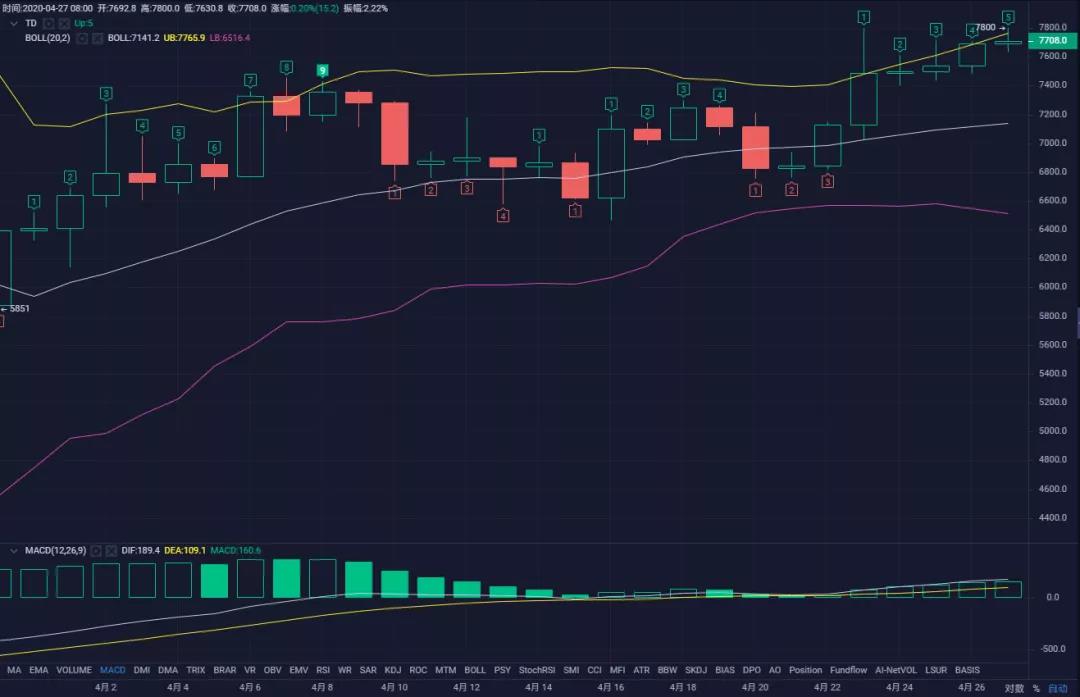Select BASIS indicator
The image size is (1080, 697).
(x=967, y=669)
